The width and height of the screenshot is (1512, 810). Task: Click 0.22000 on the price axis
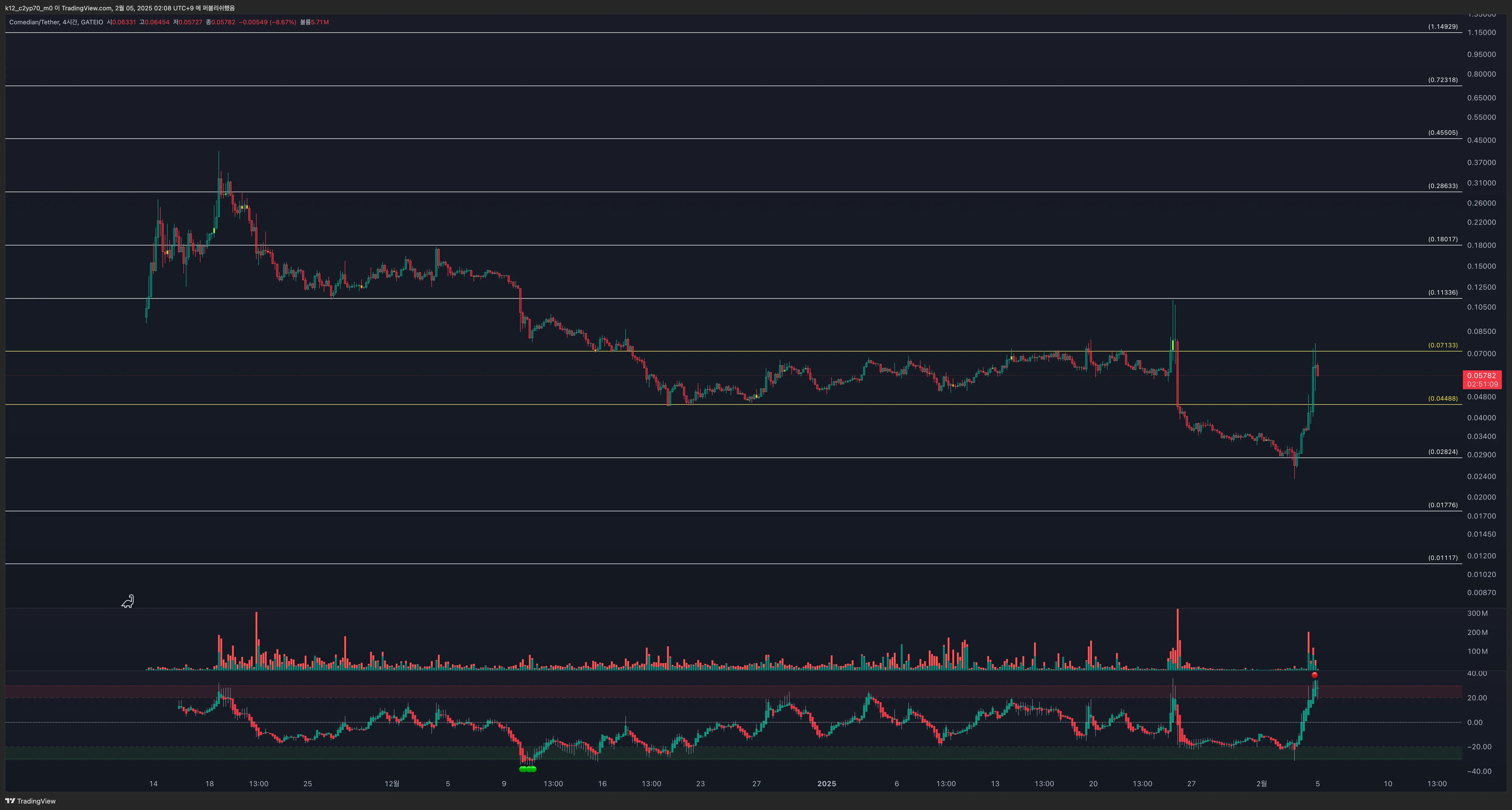tap(1481, 222)
